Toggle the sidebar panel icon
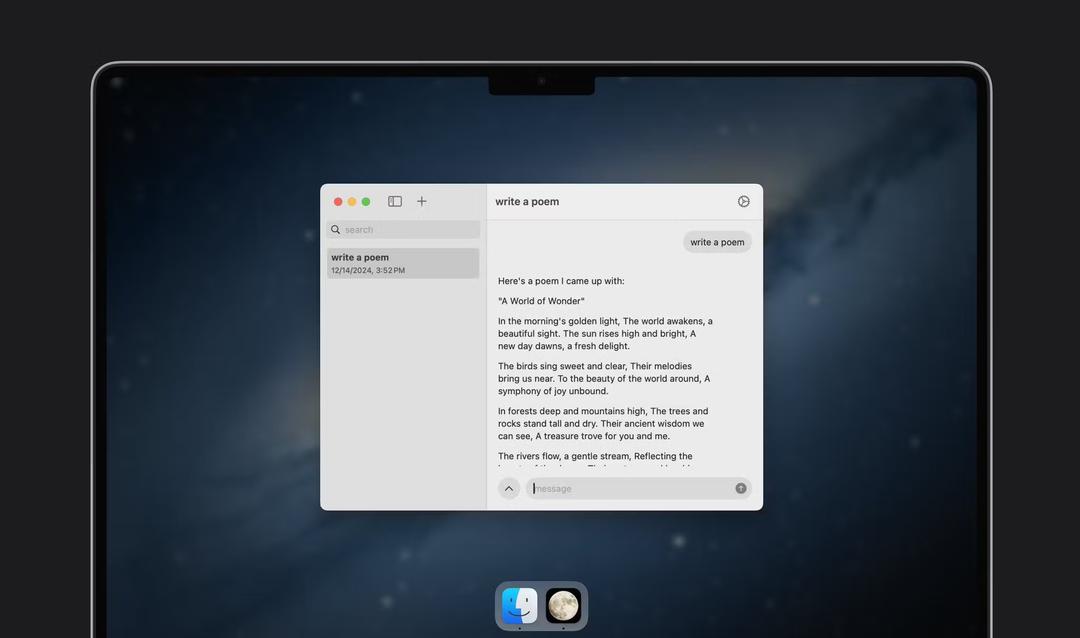Screen dimensions: 1080x638 coord(395,201)
